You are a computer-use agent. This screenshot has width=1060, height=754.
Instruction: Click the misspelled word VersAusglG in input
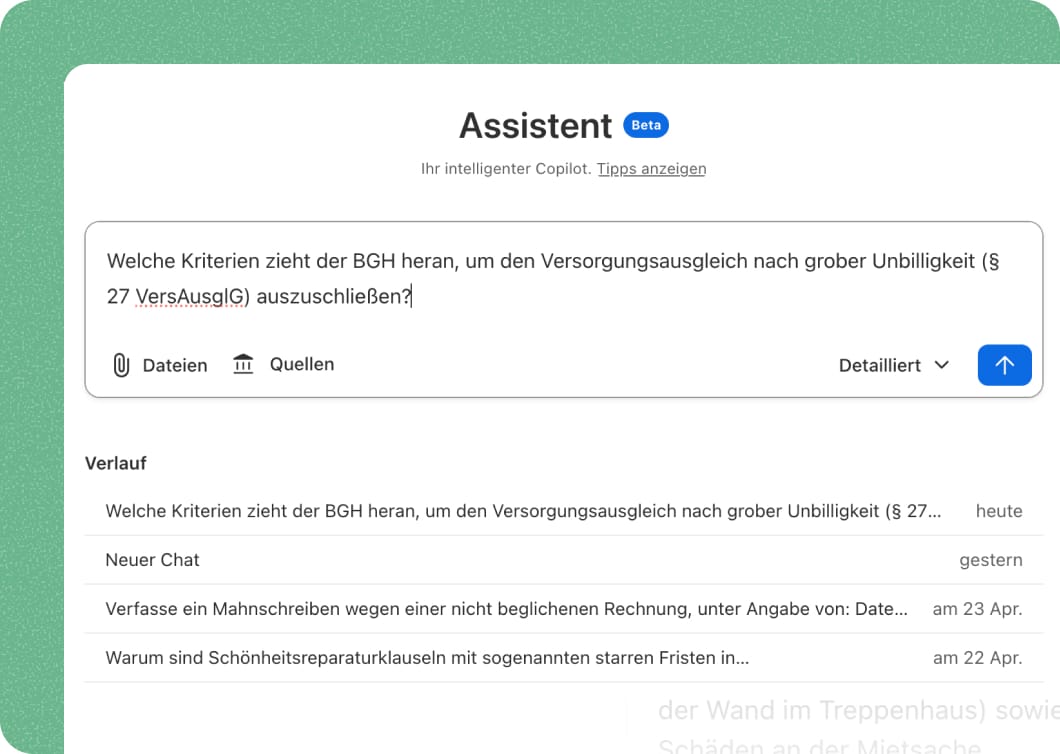193,296
